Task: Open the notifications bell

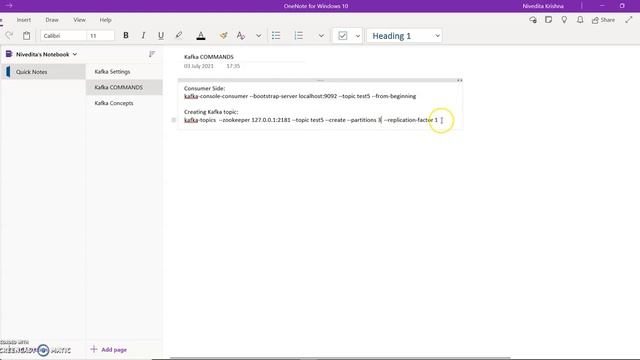Action: click(580, 20)
